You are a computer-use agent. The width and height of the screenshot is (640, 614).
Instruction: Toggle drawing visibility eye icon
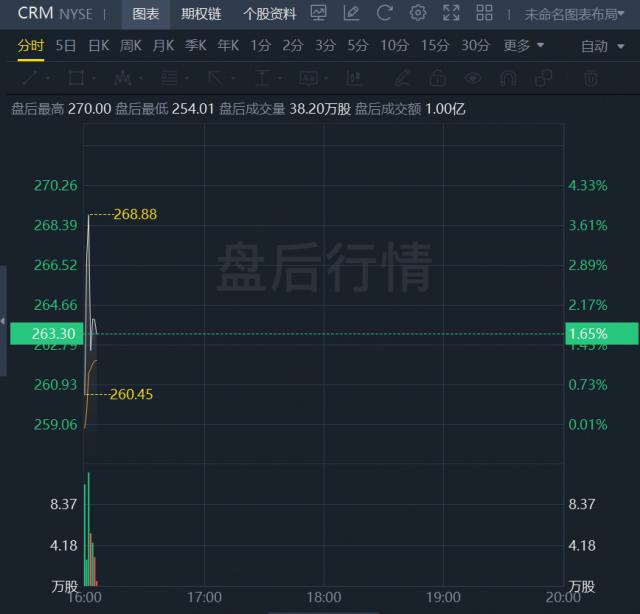click(x=471, y=77)
